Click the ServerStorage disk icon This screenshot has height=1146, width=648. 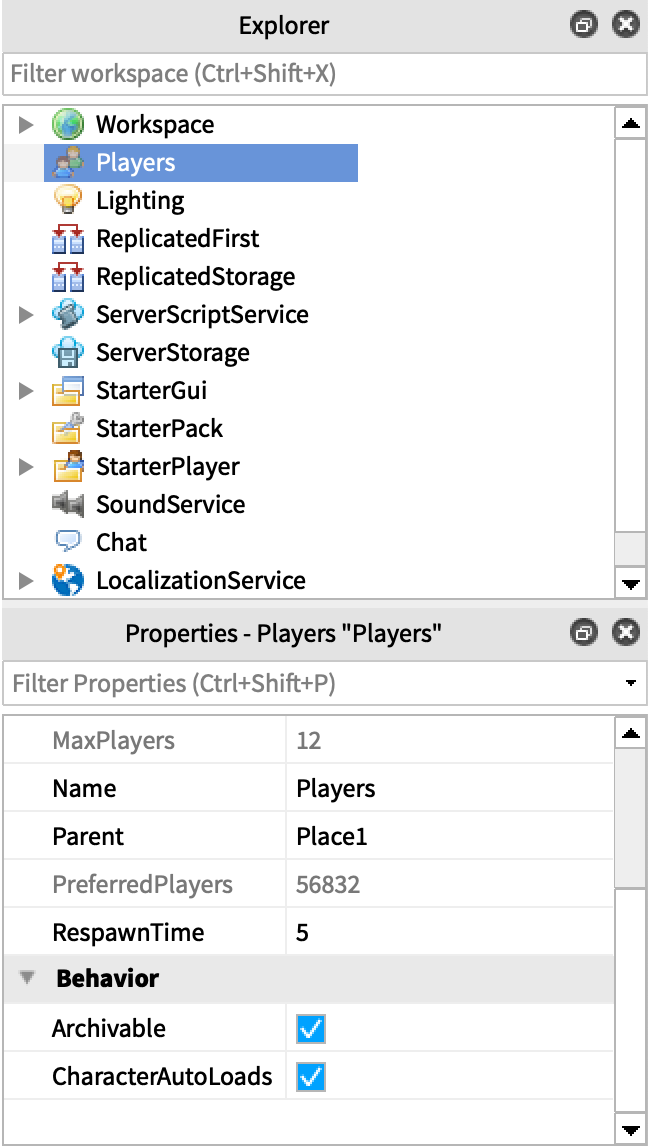click(x=67, y=353)
